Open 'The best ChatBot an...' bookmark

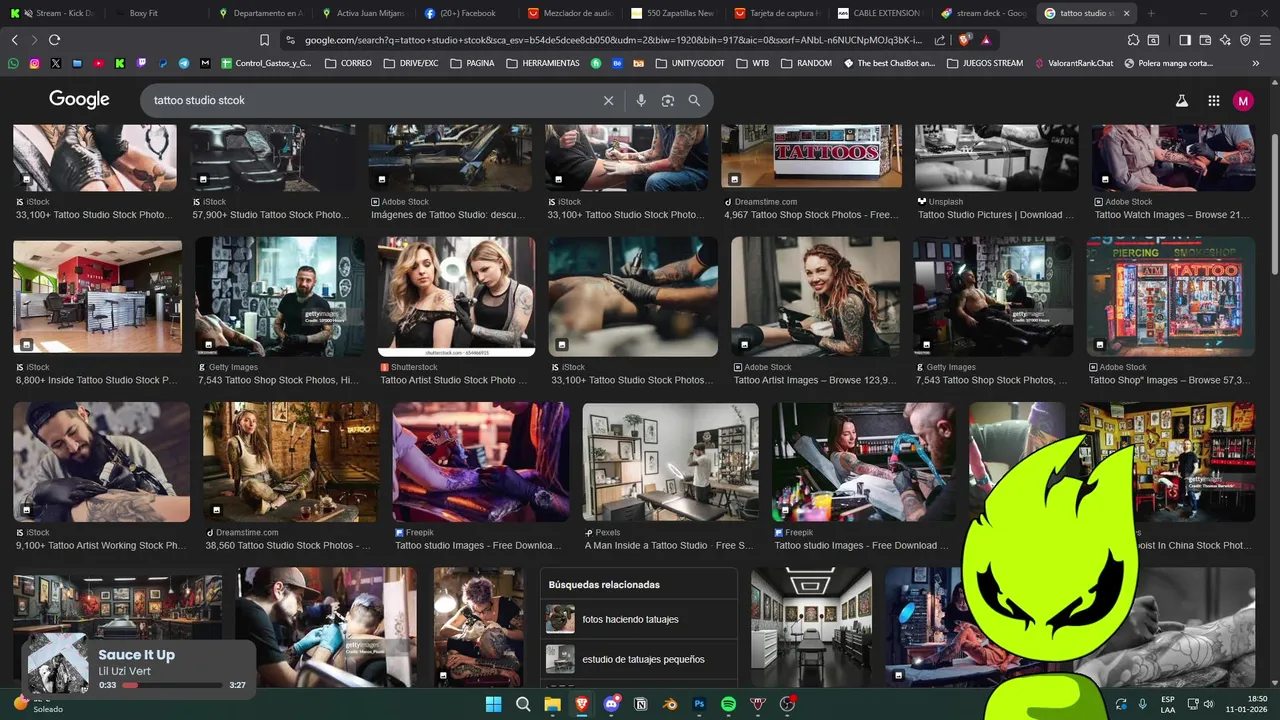pos(889,63)
